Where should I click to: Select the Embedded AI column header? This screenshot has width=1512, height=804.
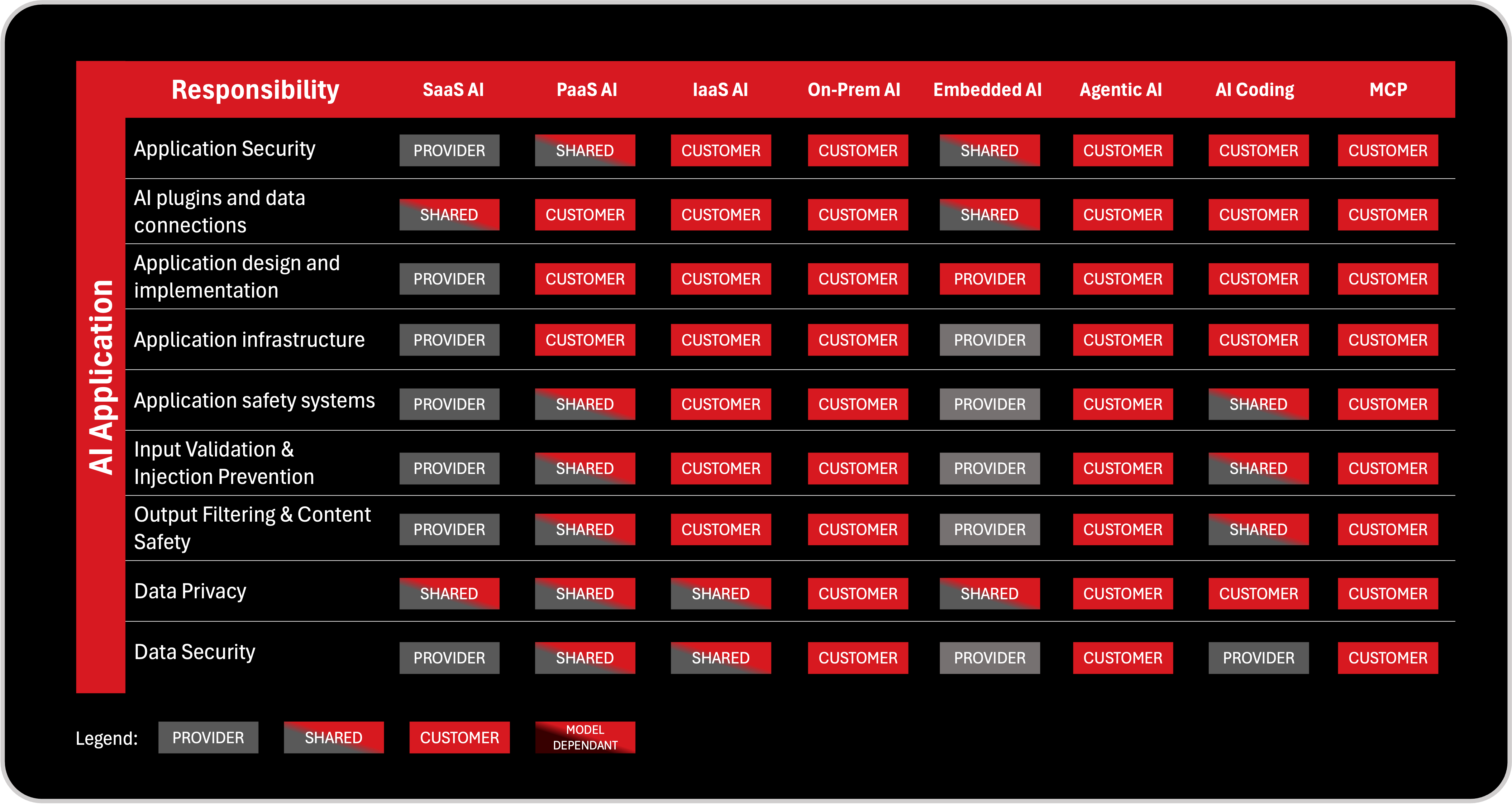pos(987,90)
